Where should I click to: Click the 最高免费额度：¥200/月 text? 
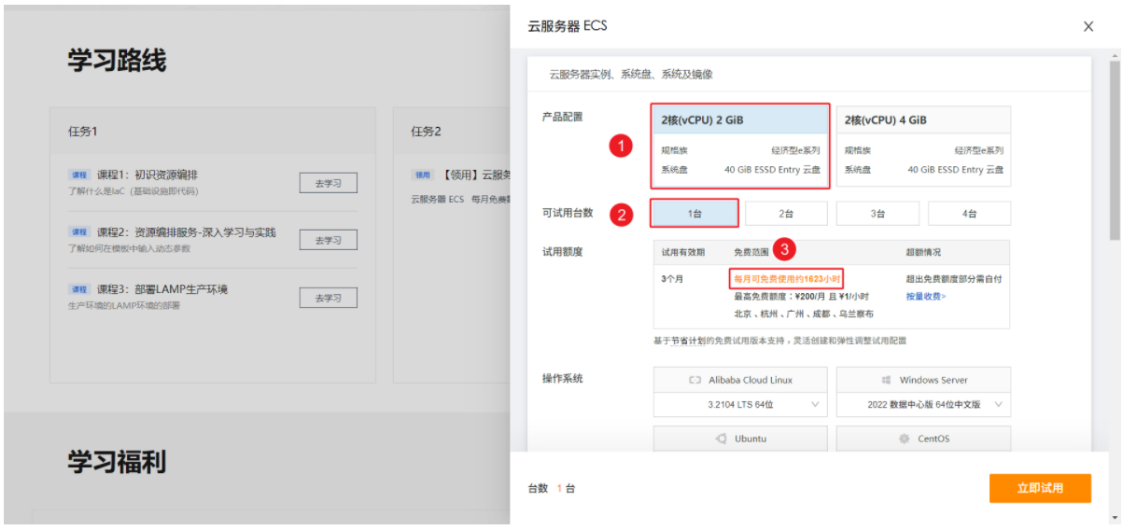[x=780, y=296]
